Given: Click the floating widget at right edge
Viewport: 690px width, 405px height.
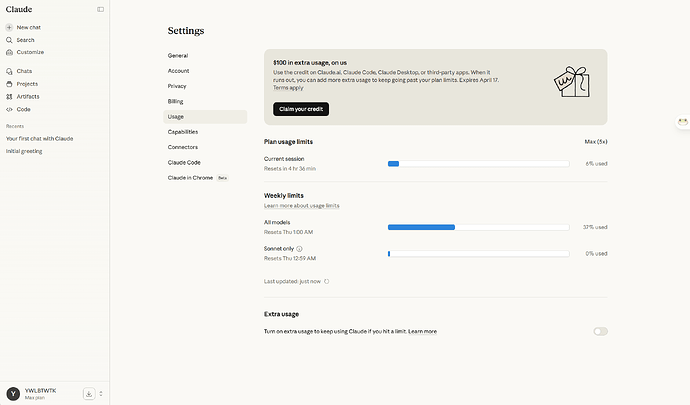Looking at the screenshot, I should tap(683, 122).
